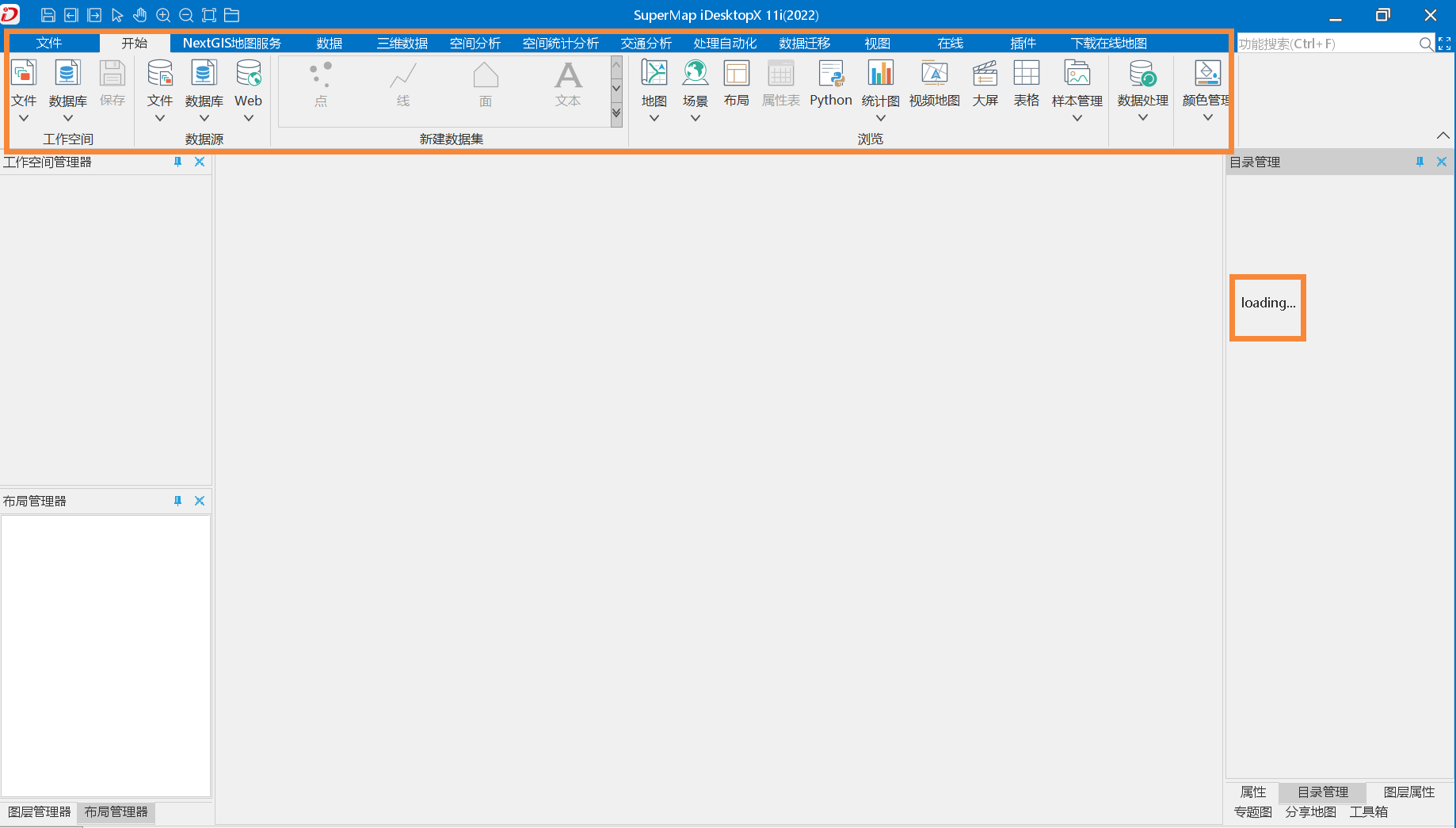Pin the 工作空间管理器 panel
Viewport: 1456px width, 828px height.
pyautogui.click(x=177, y=162)
